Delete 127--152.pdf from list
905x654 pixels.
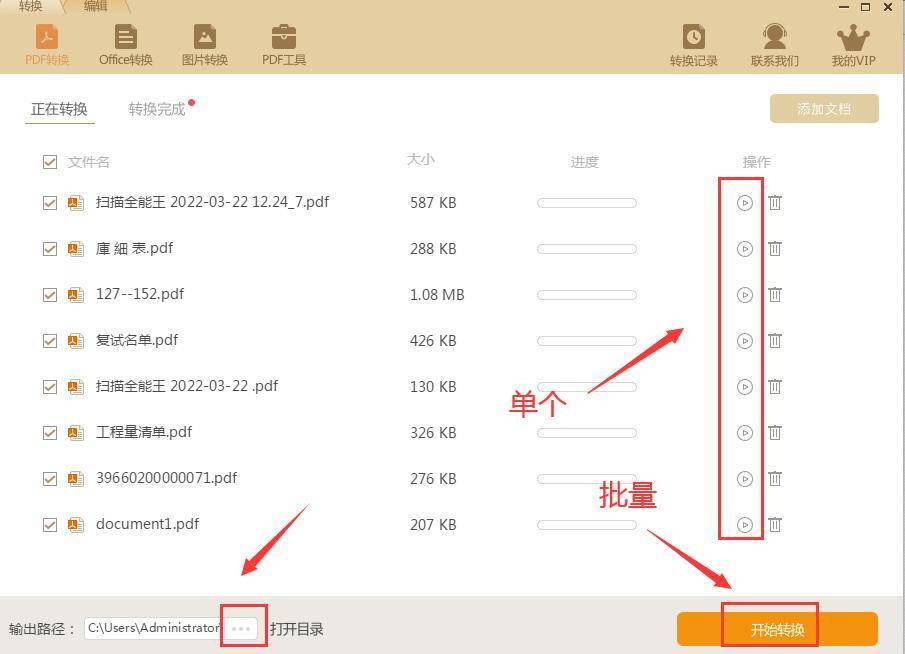[775, 295]
